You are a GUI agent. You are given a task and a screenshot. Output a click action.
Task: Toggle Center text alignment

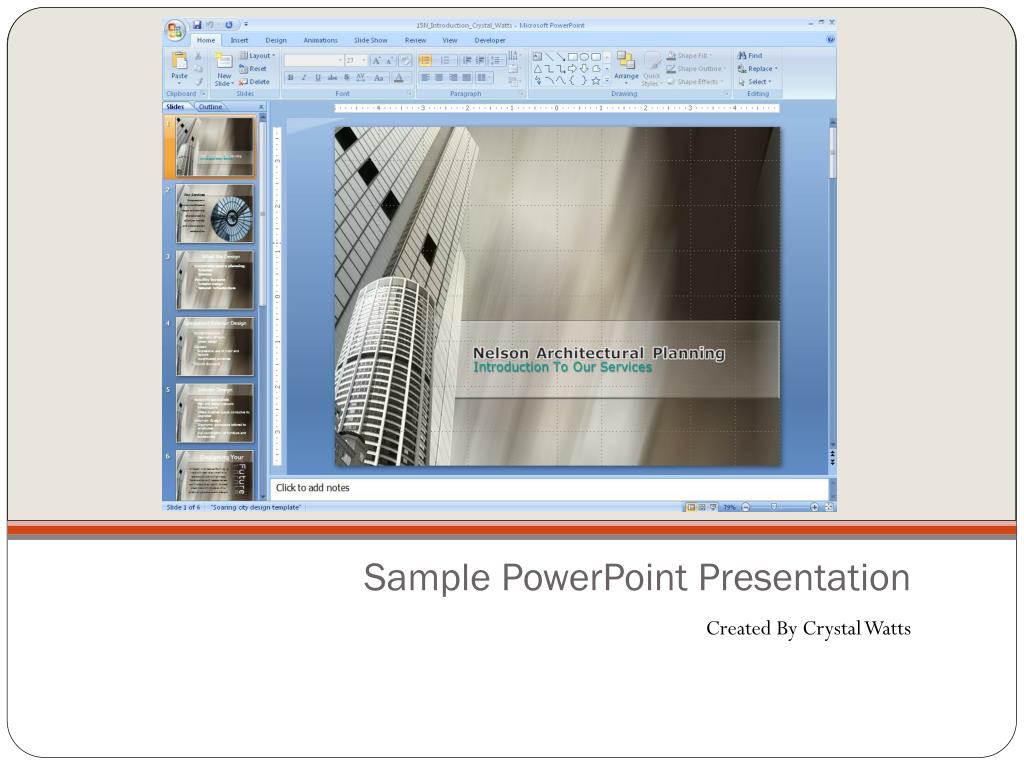point(439,78)
